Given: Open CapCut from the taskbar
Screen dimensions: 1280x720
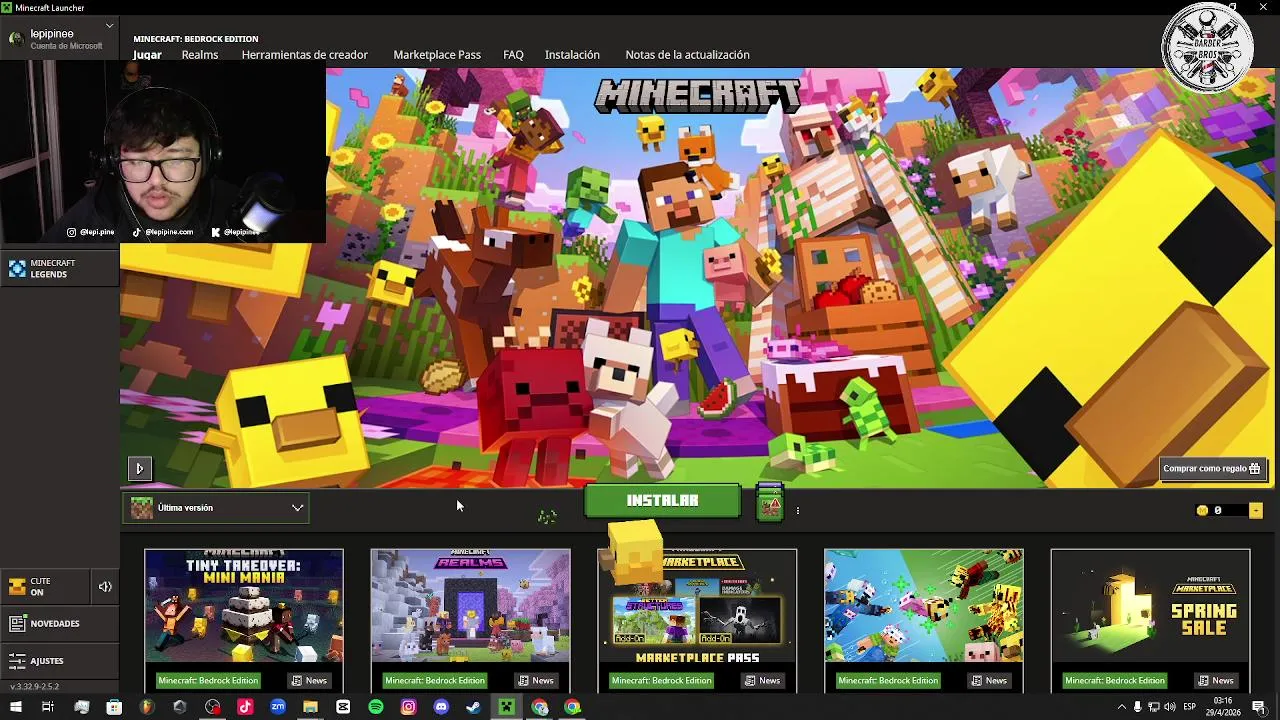Looking at the screenshot, I should (x=343, y=707).
